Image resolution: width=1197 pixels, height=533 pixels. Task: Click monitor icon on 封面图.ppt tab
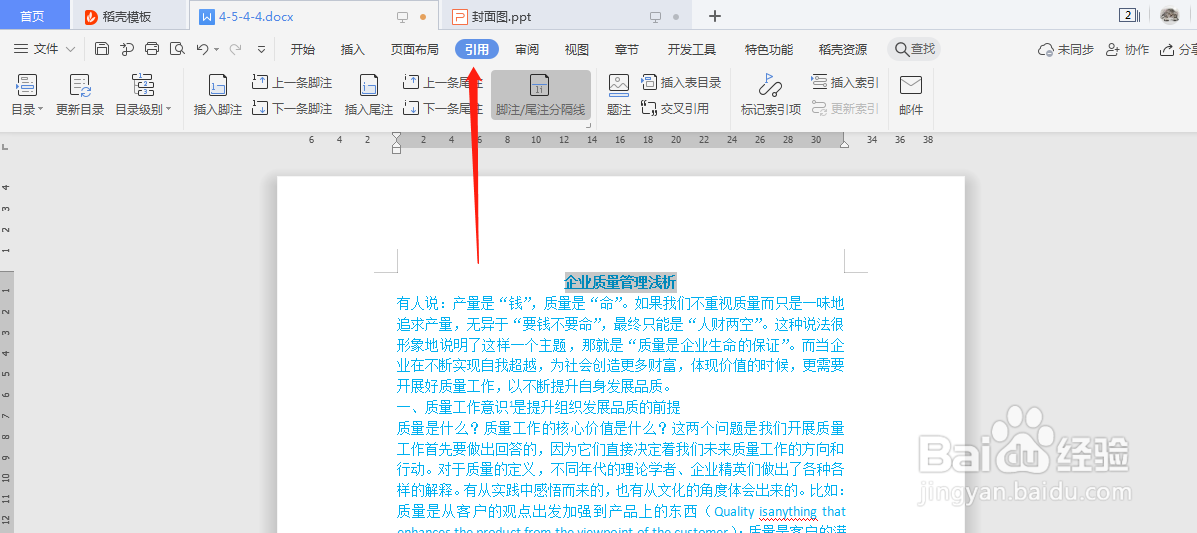[655, 17]
